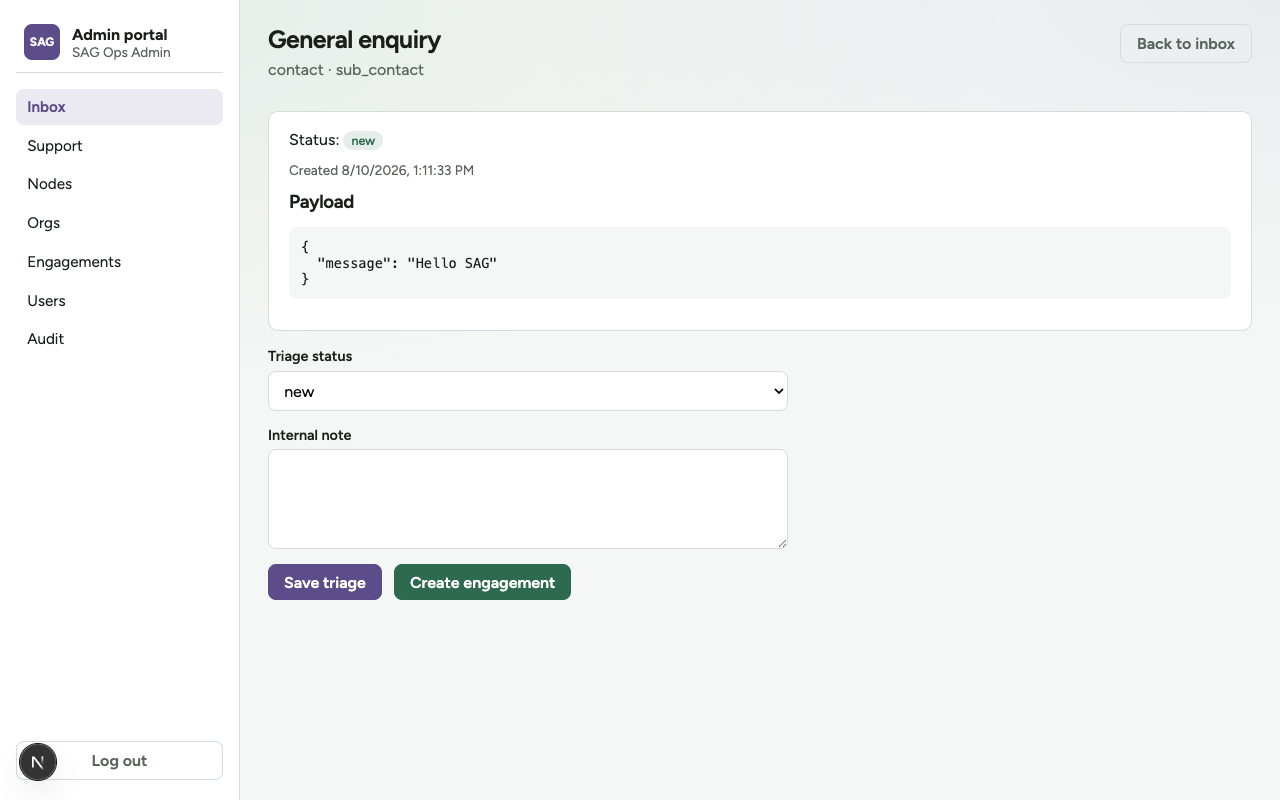This screenshot has height=800, width=1280.
Task: Click the Create engagement button
Action: [482, 582]
